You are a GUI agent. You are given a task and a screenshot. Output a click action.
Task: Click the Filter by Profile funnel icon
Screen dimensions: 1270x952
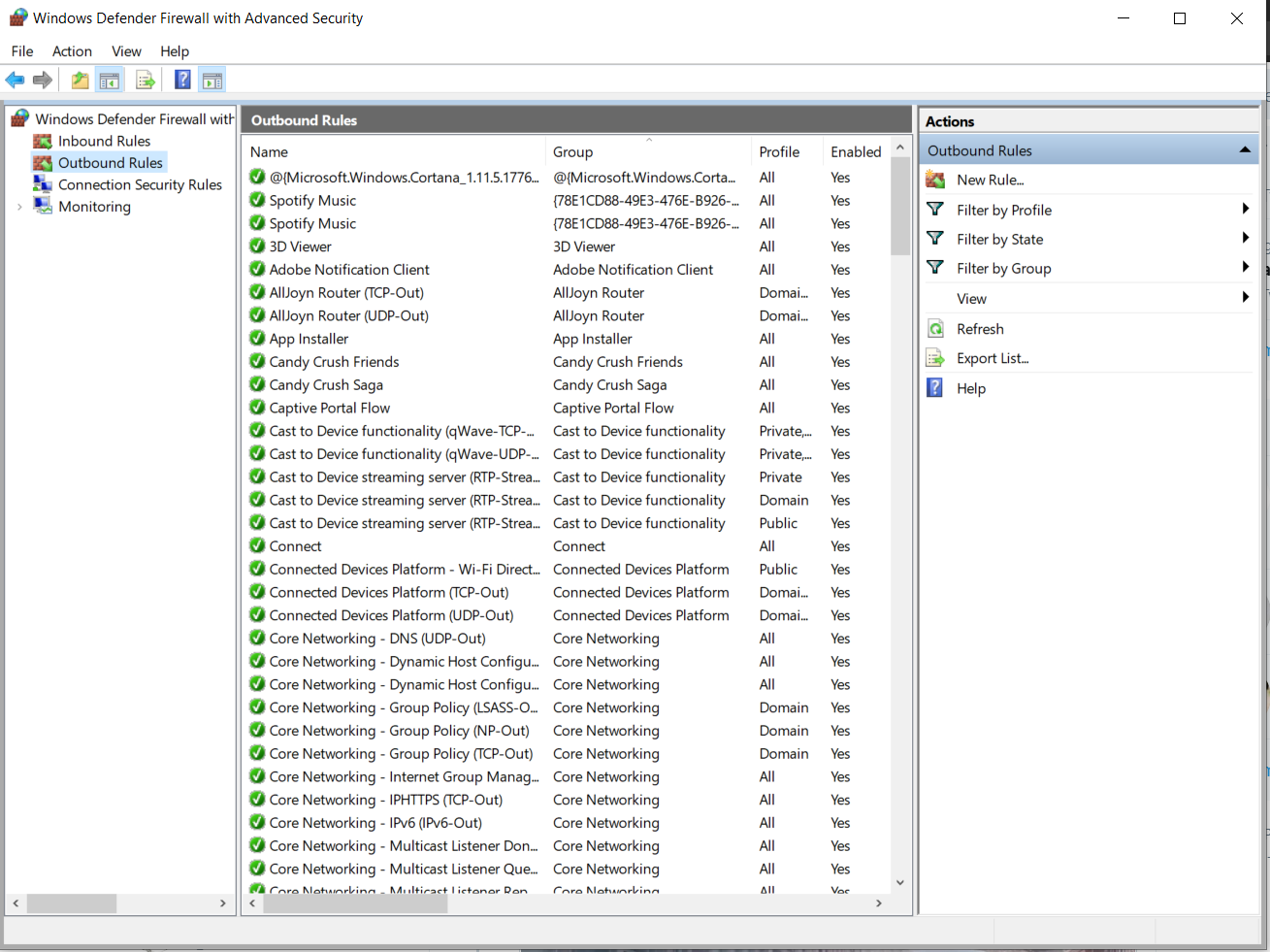(935, 209)
